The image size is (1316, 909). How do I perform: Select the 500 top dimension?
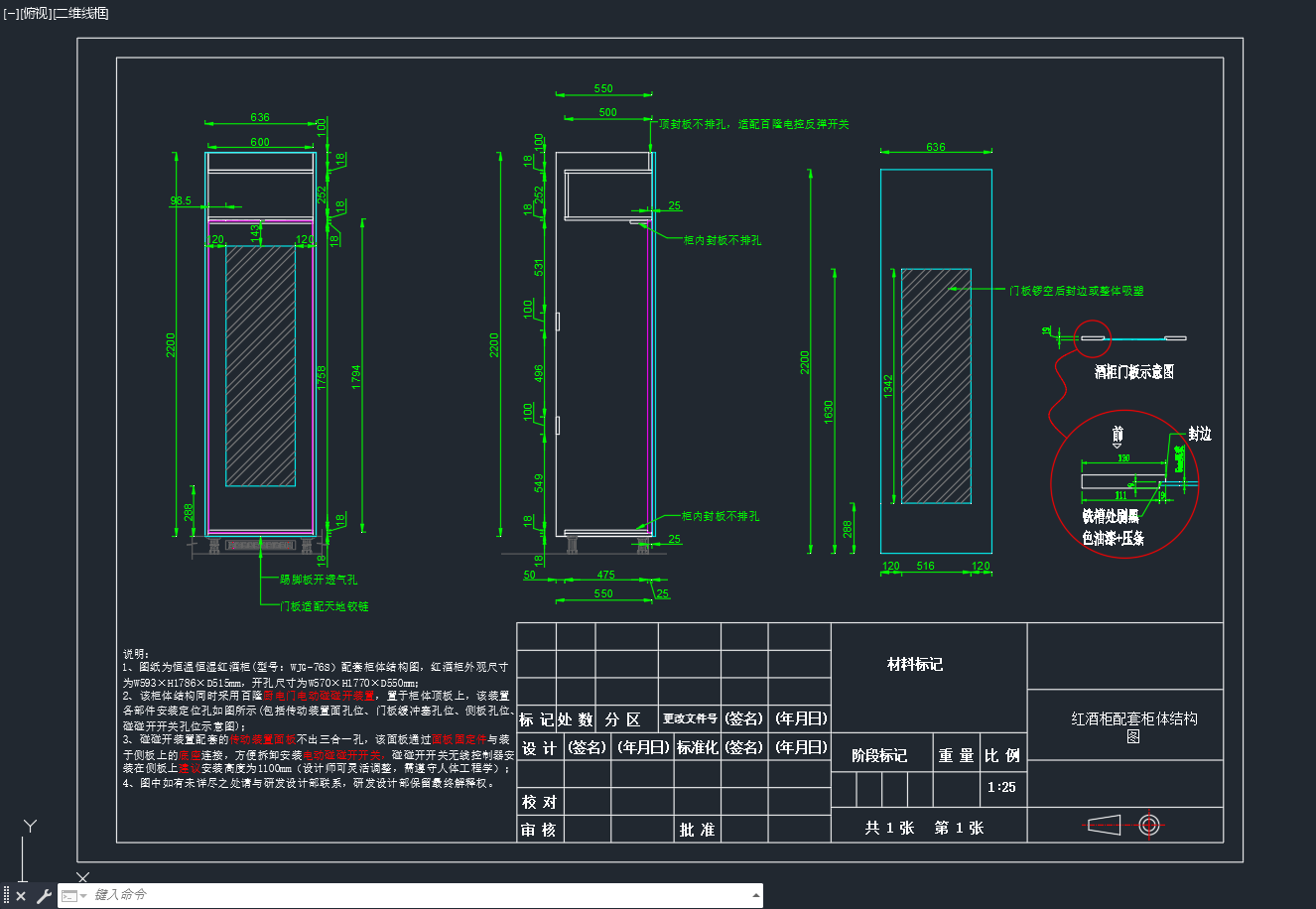(608, 112)
